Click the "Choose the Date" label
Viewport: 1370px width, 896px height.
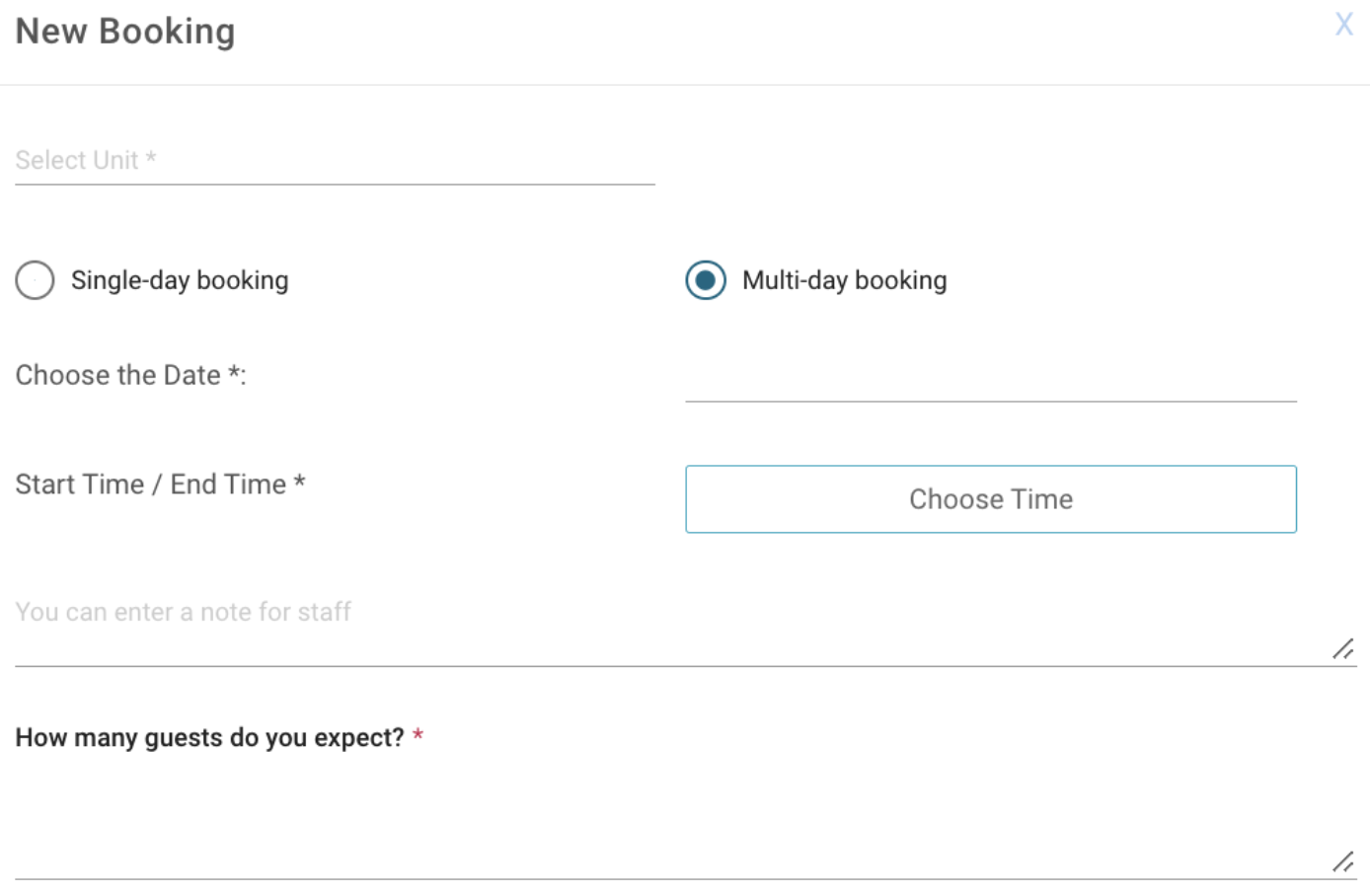tap(118, 375)
